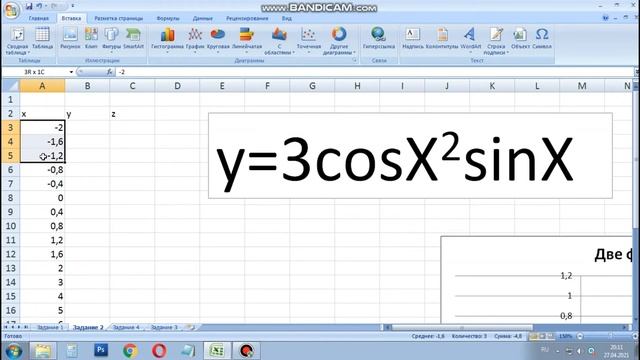Click the volume speaker tray icon
The image size is (640, 360).
tap(579, 351)
